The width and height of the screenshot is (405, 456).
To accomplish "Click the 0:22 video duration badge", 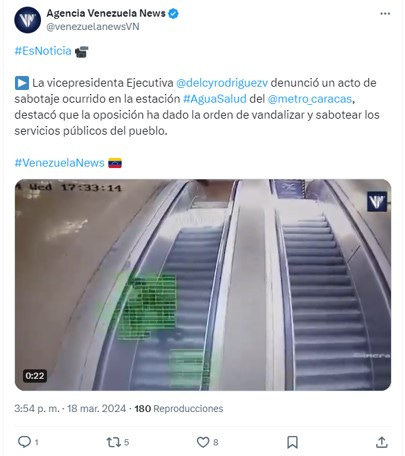I will coord(35,376).
